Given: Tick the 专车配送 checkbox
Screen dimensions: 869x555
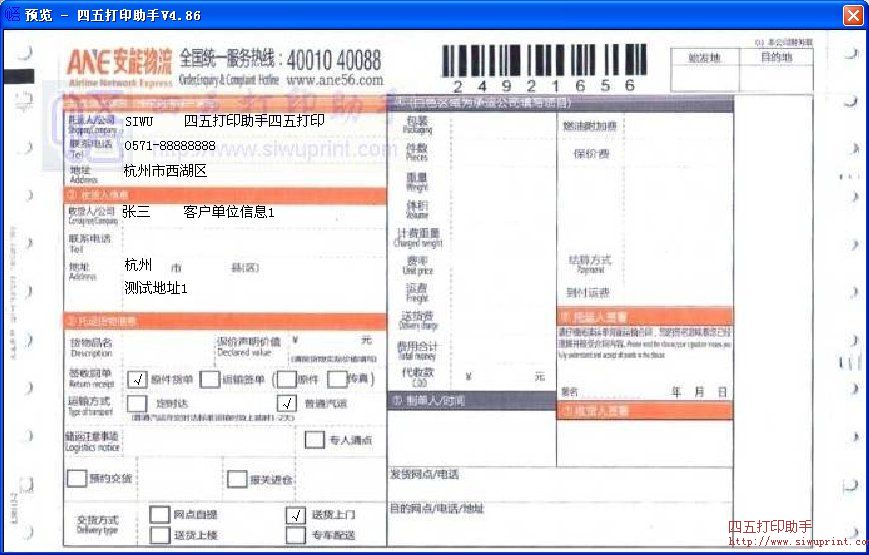Looking at the screenshot, I should pyautogui.click(x=295, y=535).
